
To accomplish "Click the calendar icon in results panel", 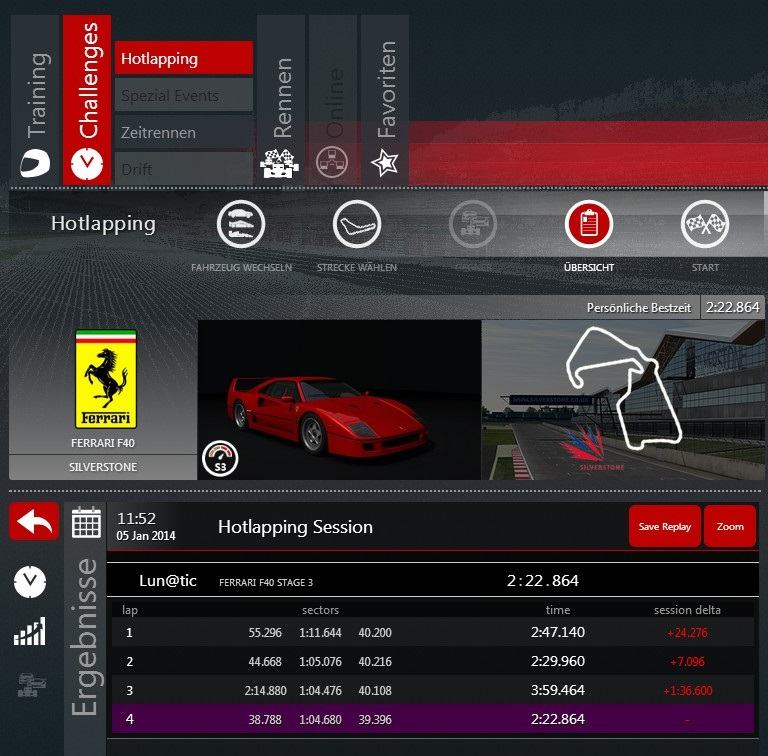I will tap(86, 522).
